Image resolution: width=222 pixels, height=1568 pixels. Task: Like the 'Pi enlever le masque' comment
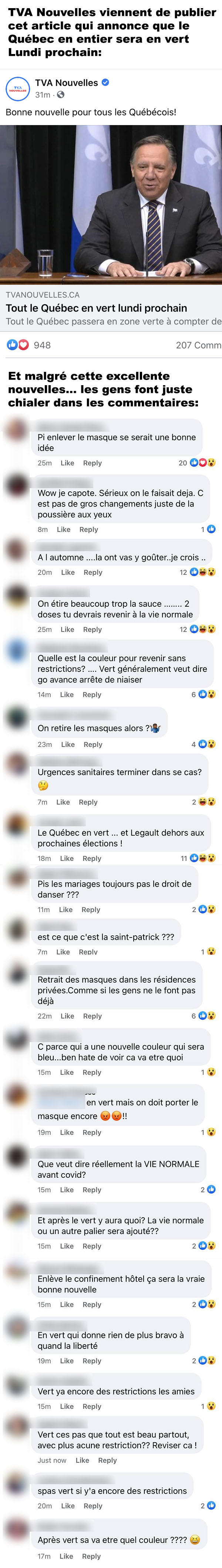pos(67,463)
